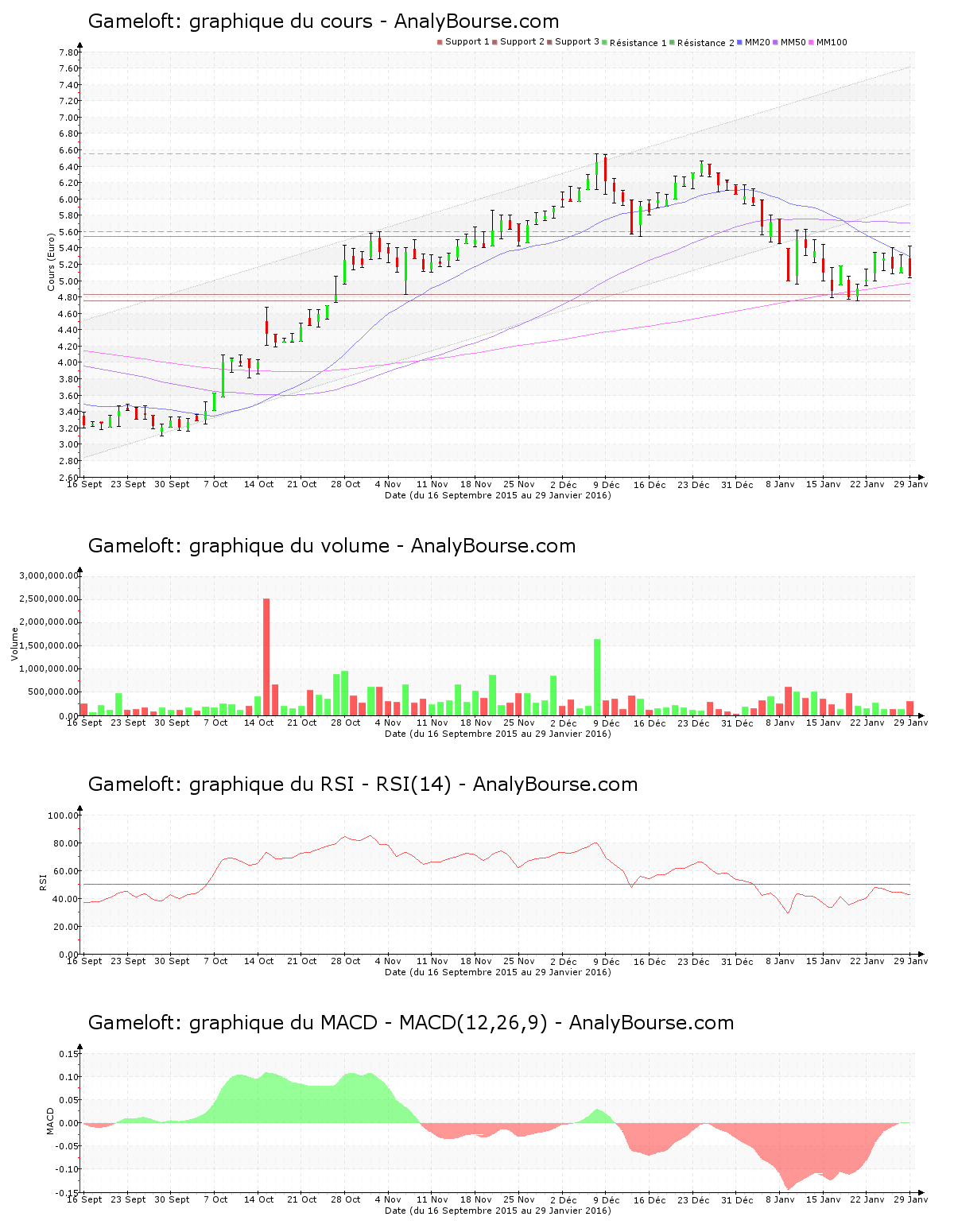The image size is (954, 1232).
Task: Click the 2.60 value on price axis
Action: click(68, 478)
